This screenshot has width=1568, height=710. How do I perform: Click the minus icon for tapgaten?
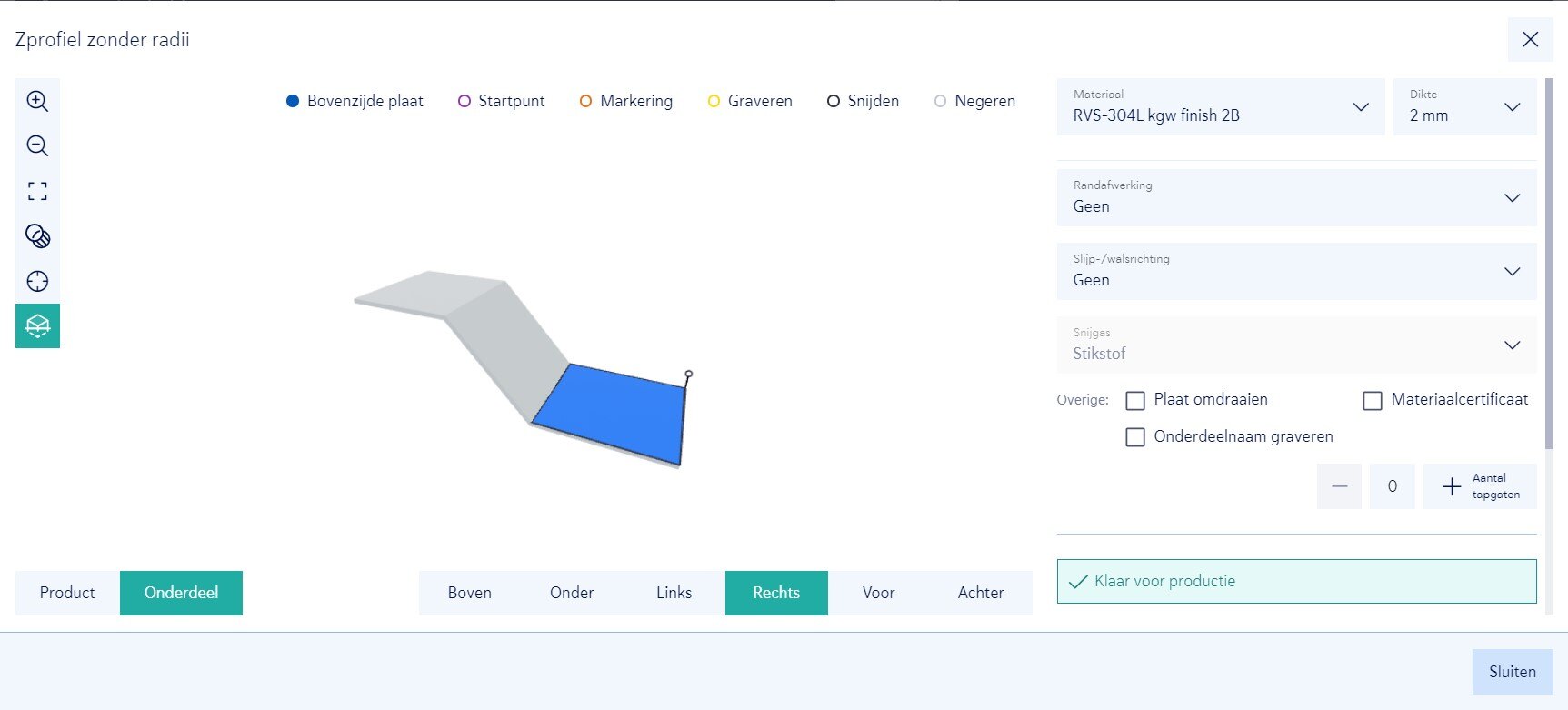[x=1339, y=486]
